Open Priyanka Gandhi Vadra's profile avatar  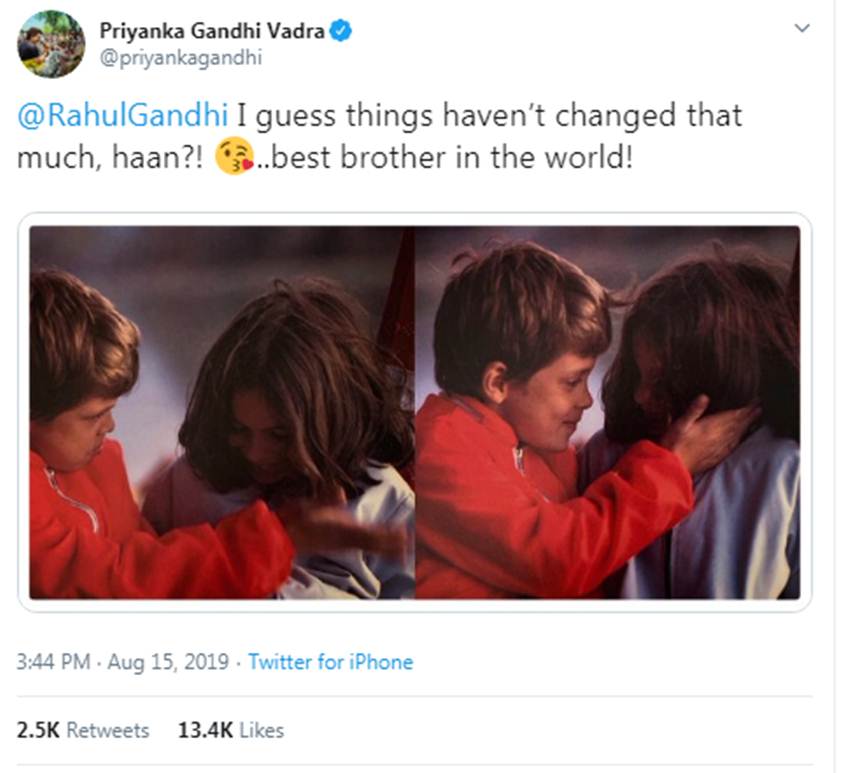[x=51, y=44]
